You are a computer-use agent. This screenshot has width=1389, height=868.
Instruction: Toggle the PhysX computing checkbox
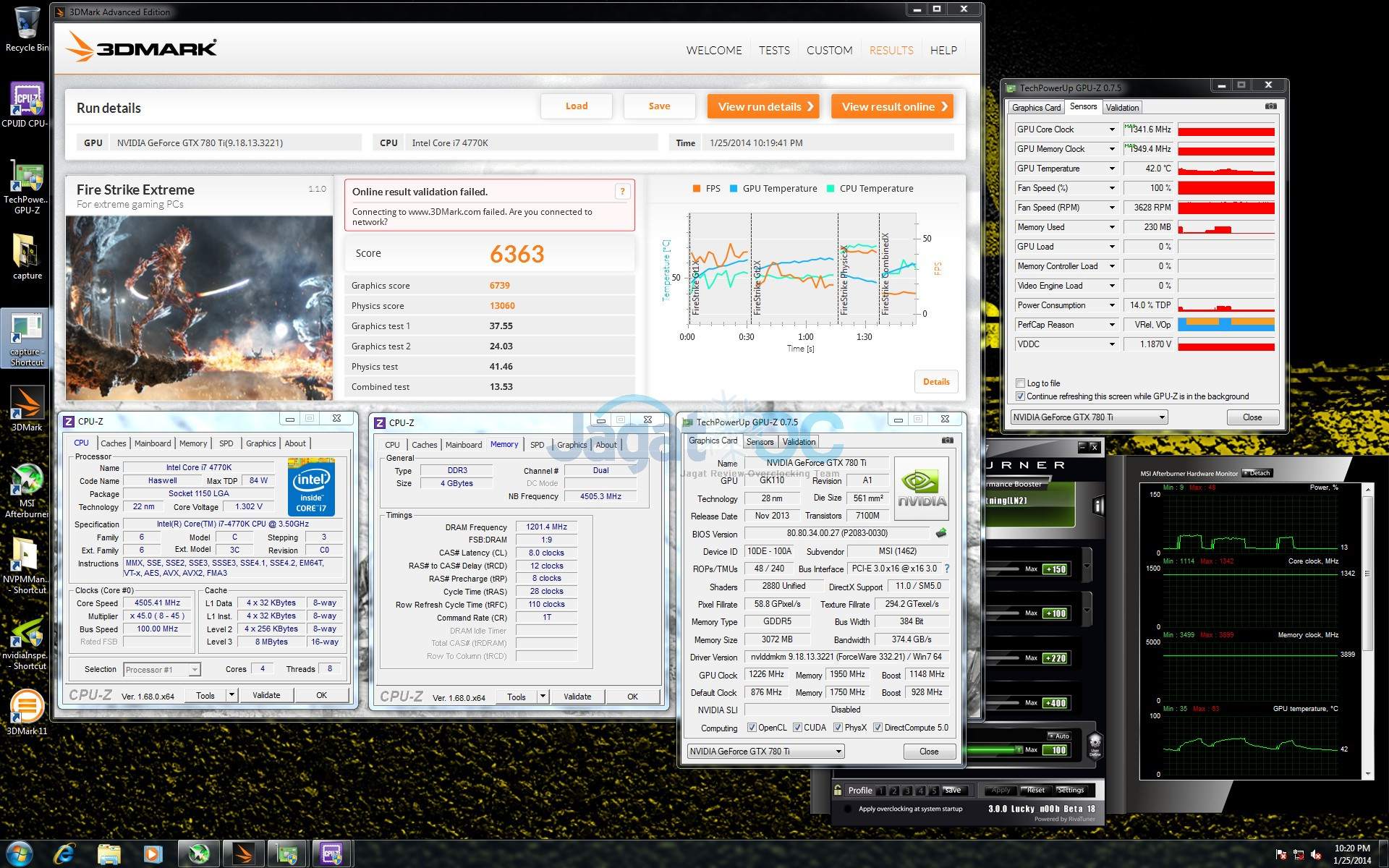point(838,728)
